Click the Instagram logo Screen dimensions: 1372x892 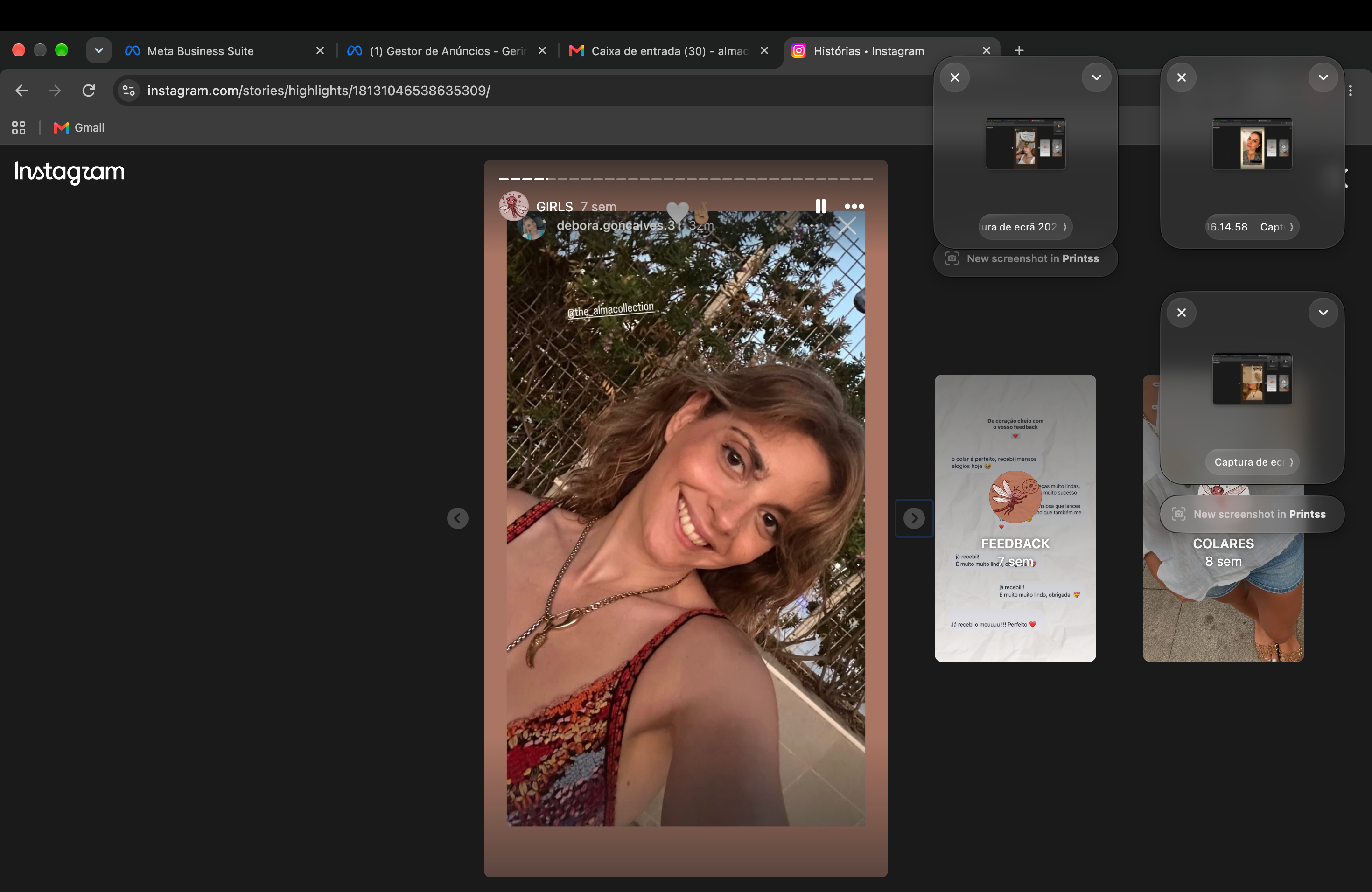[69, 172]
